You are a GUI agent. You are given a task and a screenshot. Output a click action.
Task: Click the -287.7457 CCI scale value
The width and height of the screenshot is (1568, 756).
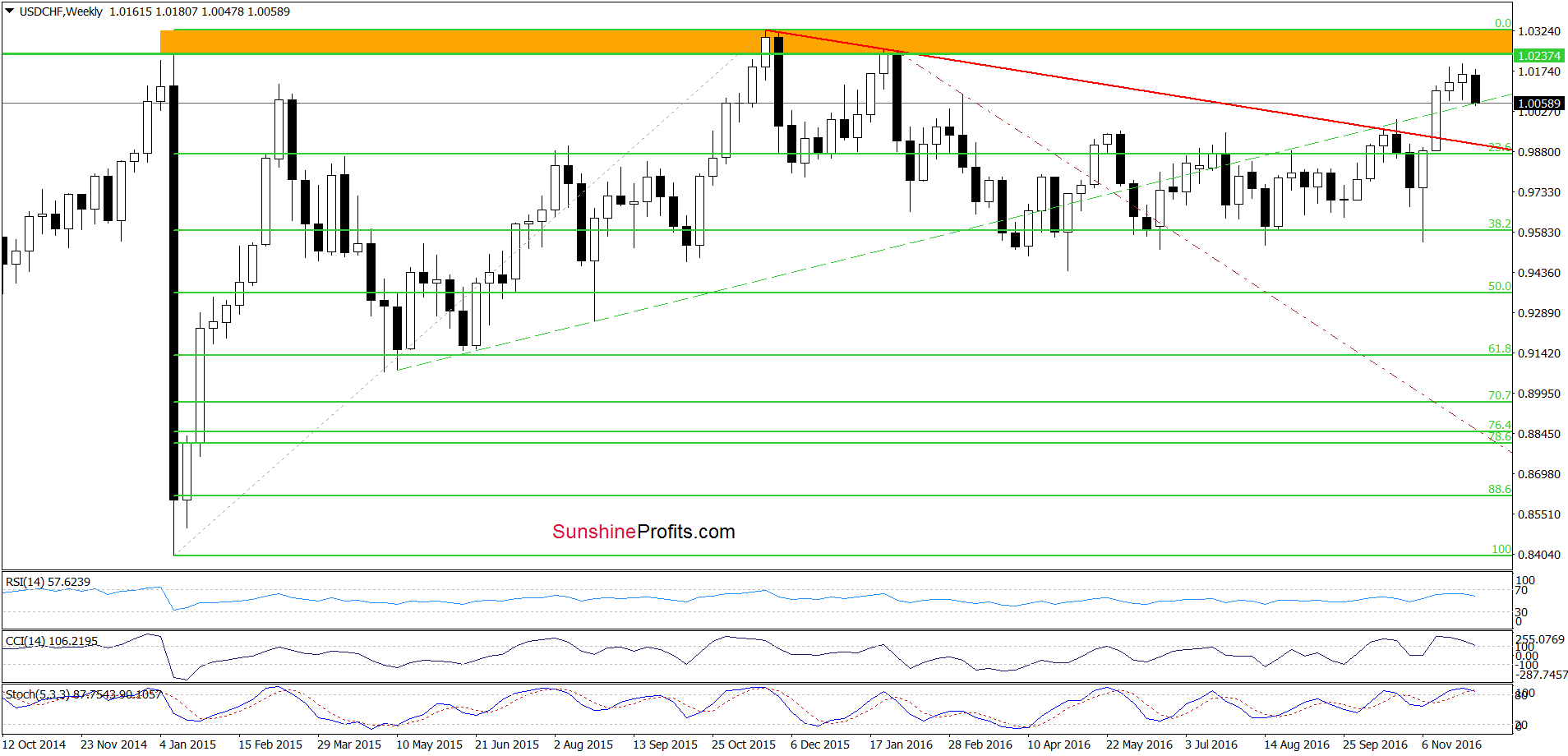1541,675
